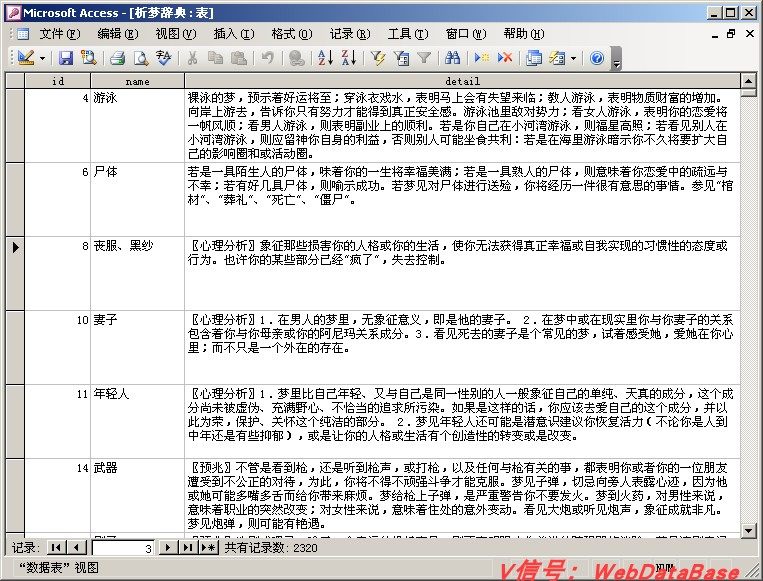Open the View mode dropdown arrow
Screen dimensions: 763x581
pyautogui.click(x=43, y=58)
